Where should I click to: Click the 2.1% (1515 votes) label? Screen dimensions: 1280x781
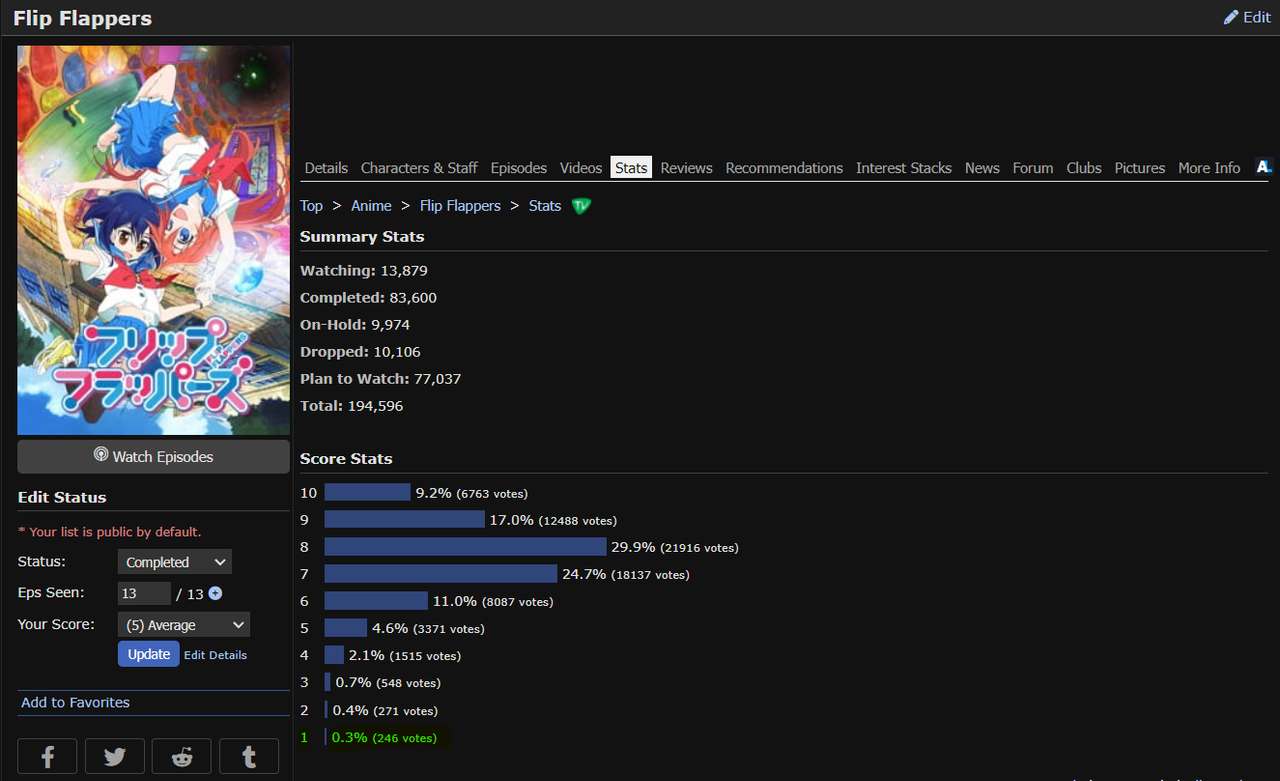[405, 656]
